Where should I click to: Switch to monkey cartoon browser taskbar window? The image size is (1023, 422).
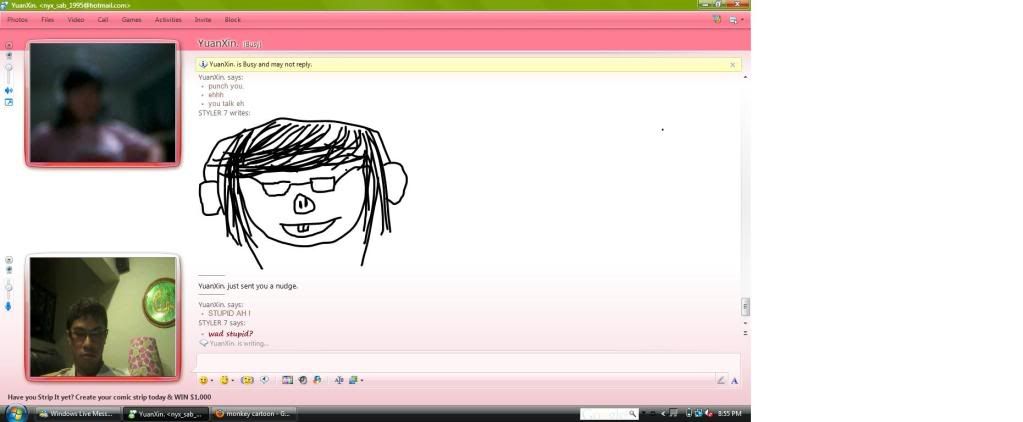[x=254, y=414]
